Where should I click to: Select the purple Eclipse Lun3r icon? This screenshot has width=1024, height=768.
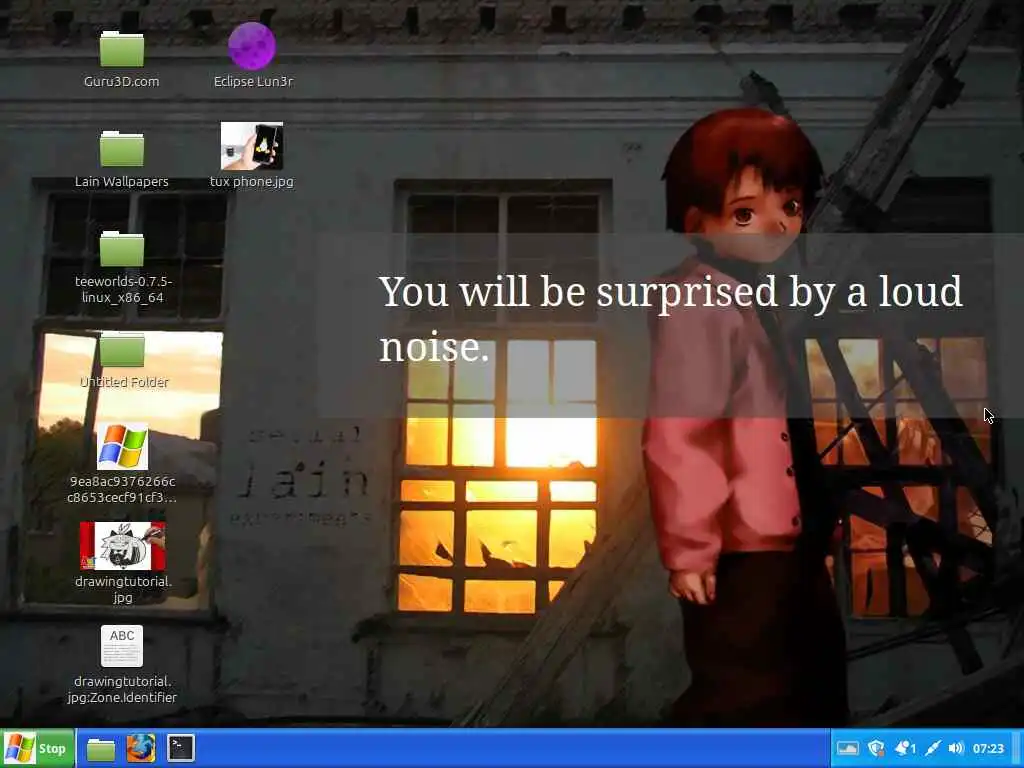coord(252,46)
